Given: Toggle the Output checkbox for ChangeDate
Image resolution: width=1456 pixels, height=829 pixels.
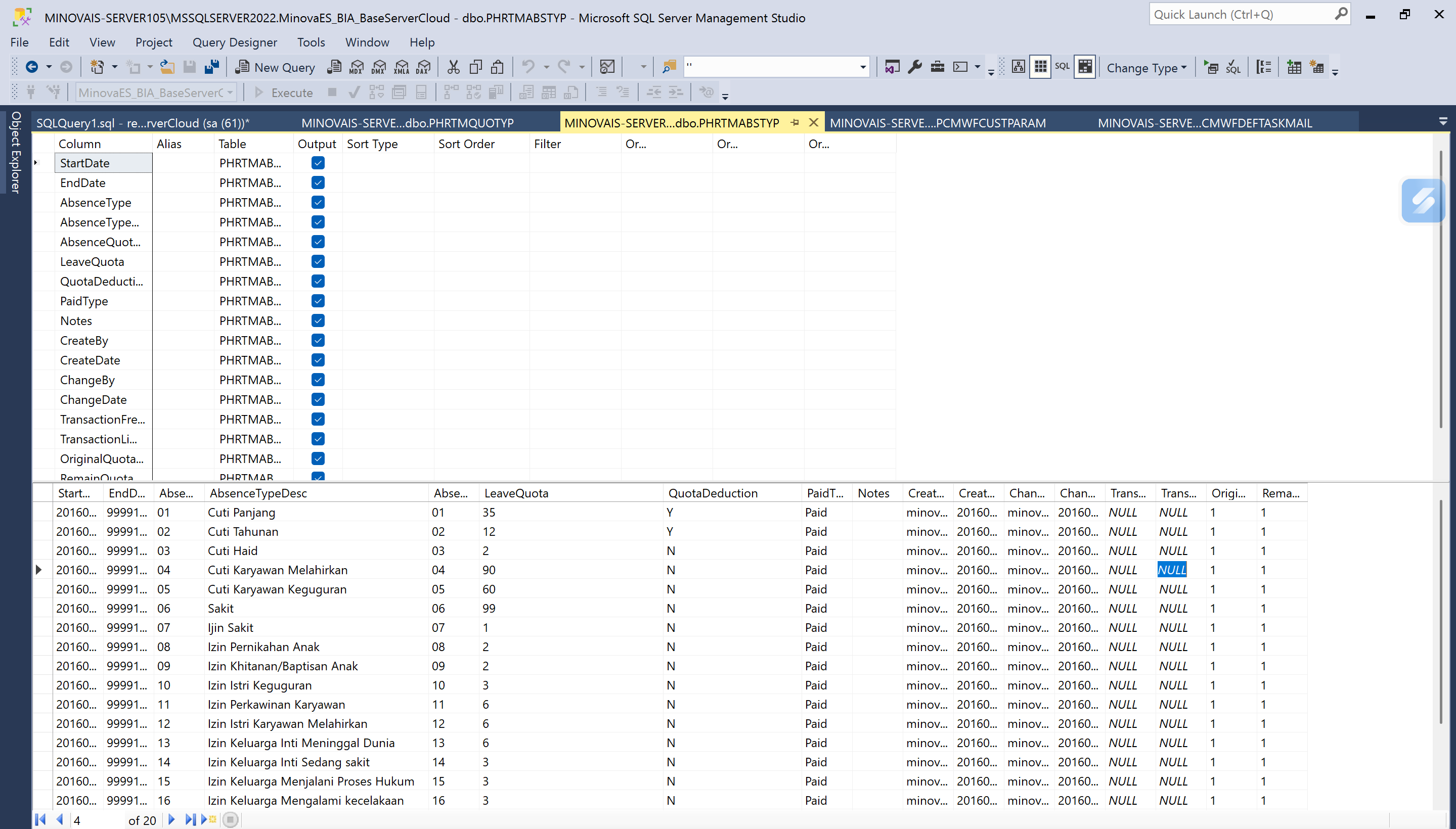Looking at the screenshot, I should click(x=318, y=399).
